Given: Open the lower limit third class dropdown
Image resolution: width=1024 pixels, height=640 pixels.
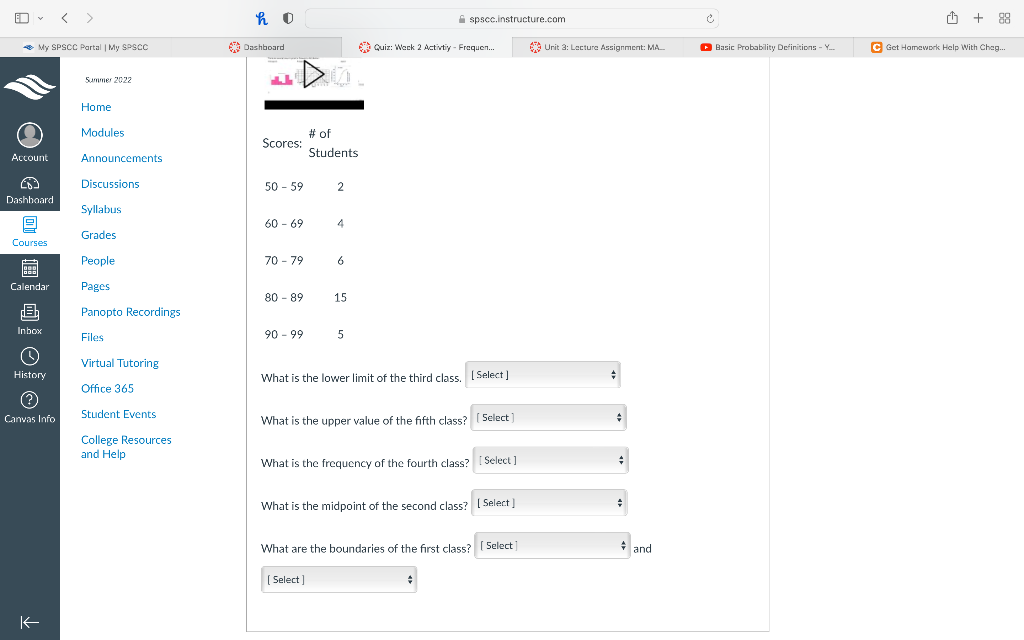Looking at the screenshot, I should tap(542, 374).
